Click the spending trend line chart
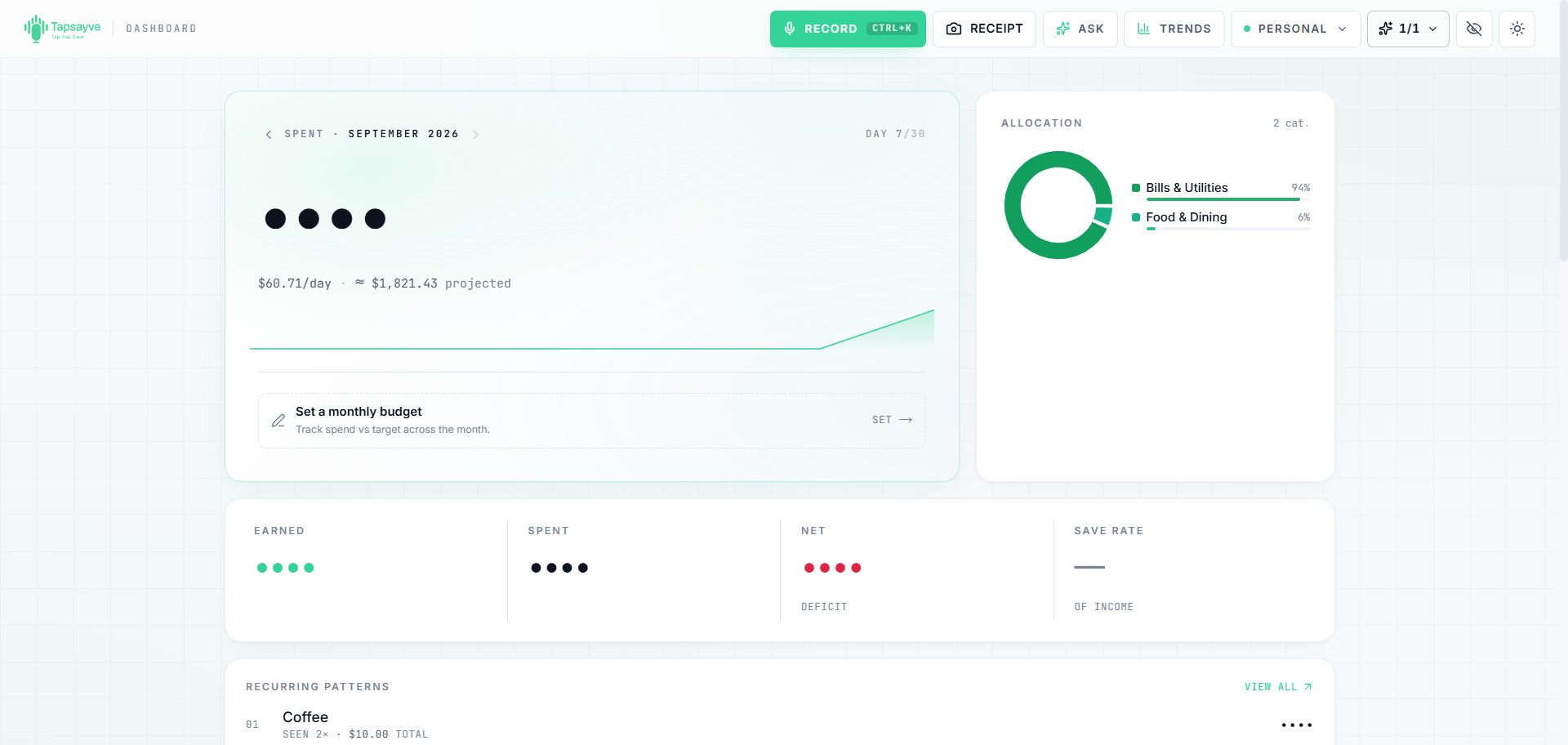 point(592,329)
